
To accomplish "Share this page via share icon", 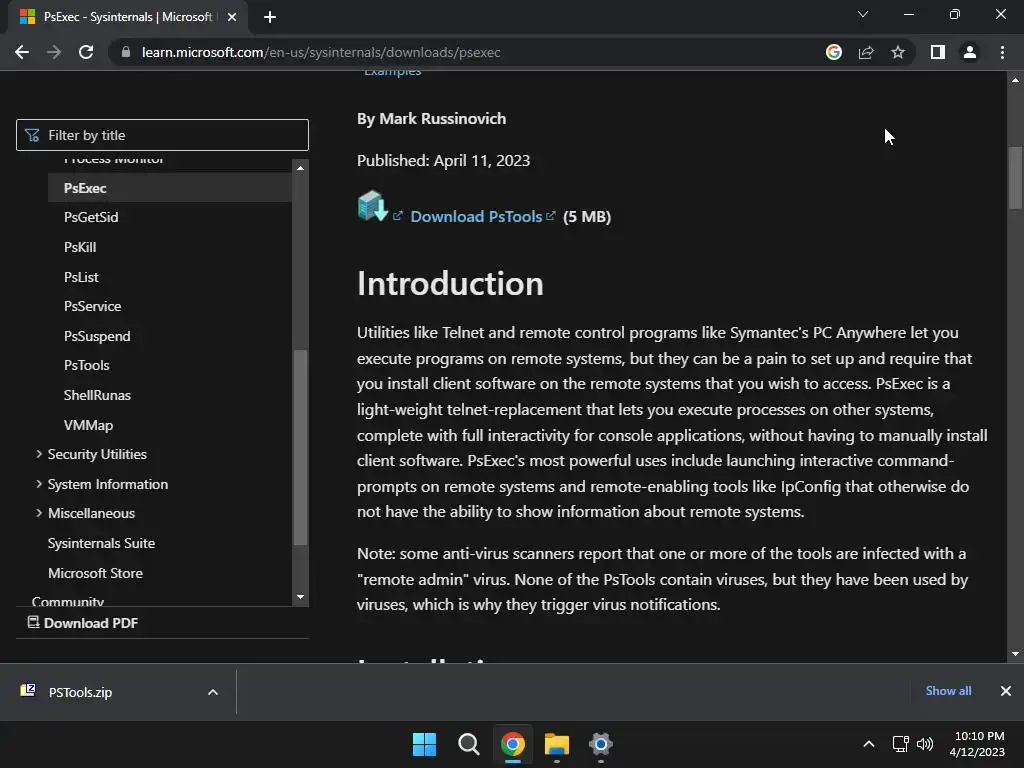I will (x=866, y=52).
